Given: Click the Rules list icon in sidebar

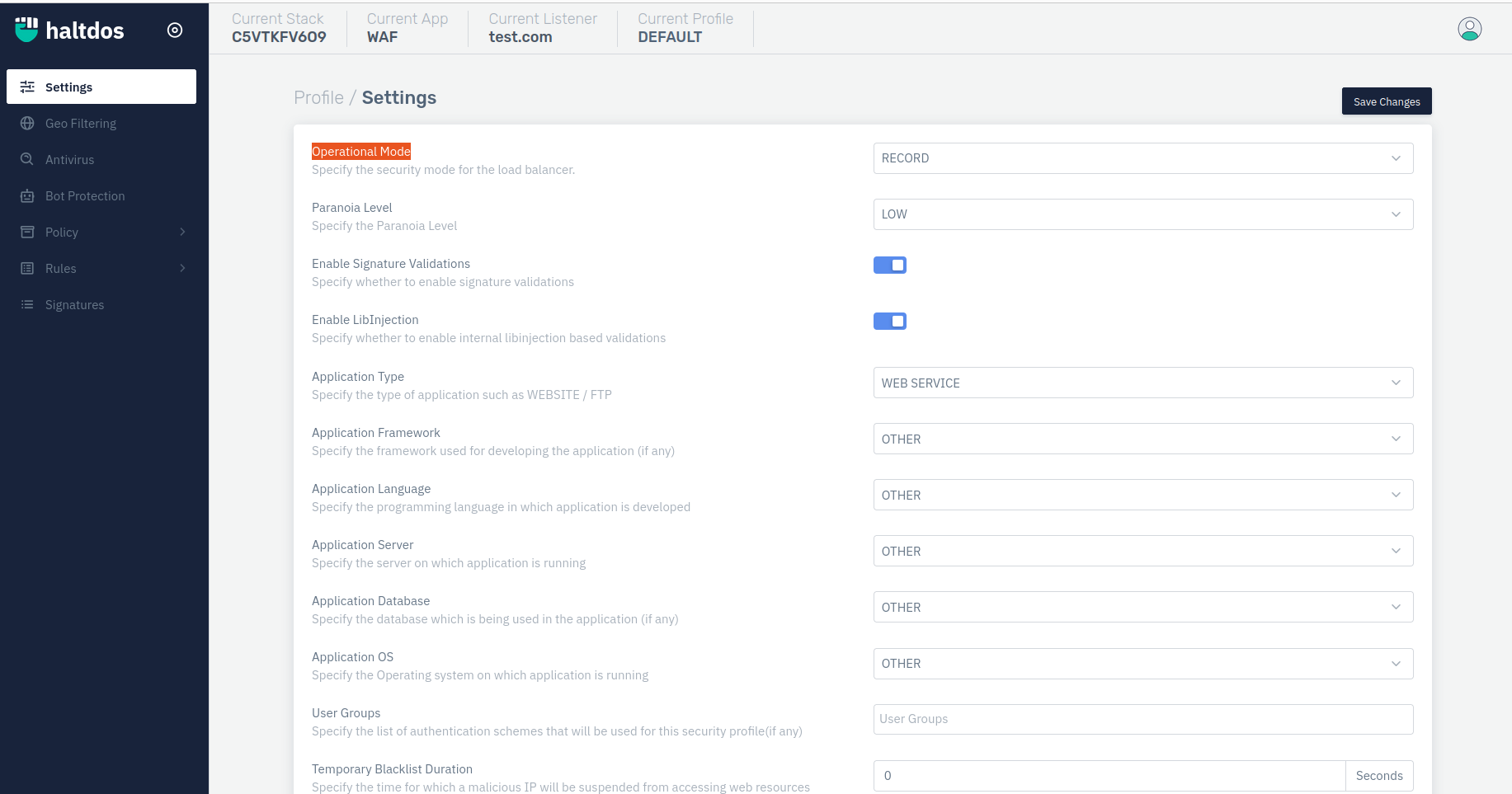Looking at the screenshot, I should click(x=27, y=268).
